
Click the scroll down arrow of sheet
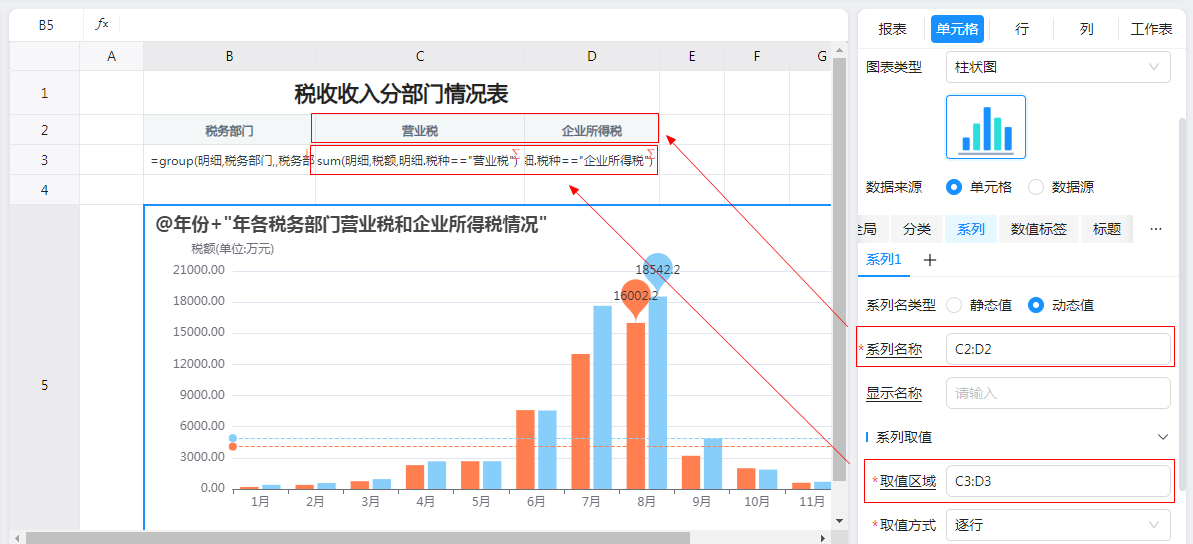pos(840,521)
